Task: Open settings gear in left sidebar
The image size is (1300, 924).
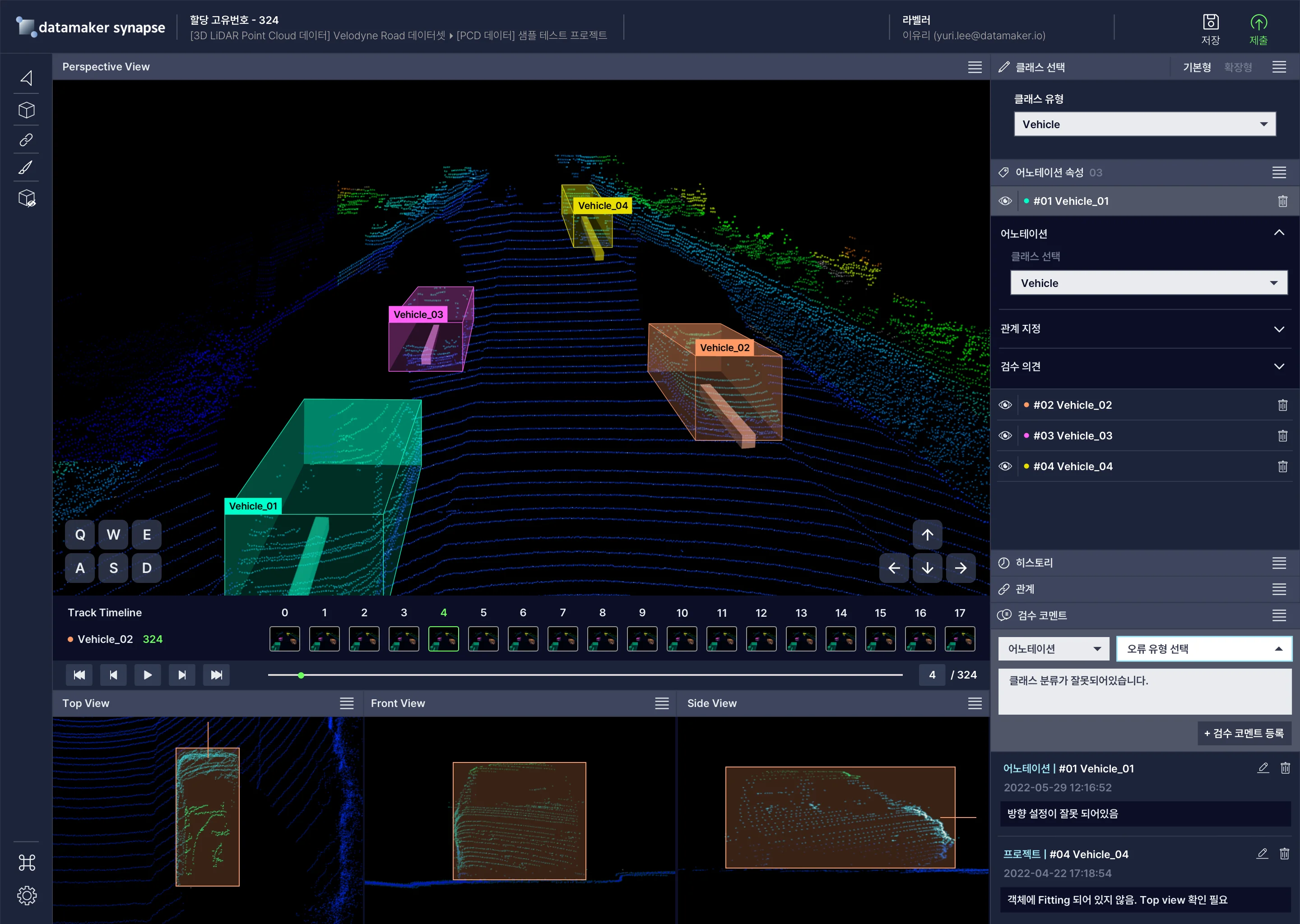Action: coord(27,896)
